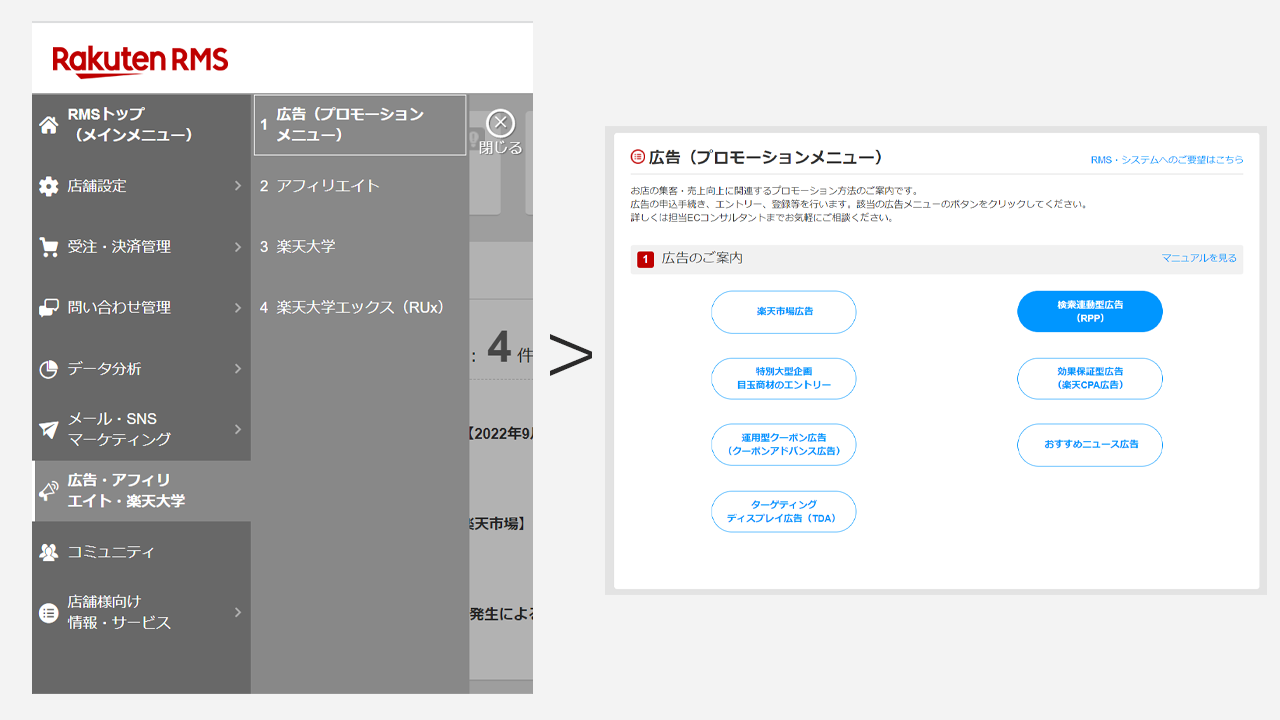Click the people icon for コミュニティ
The width and height of the screenshot is (1280, 720).
tap(48, 552)
